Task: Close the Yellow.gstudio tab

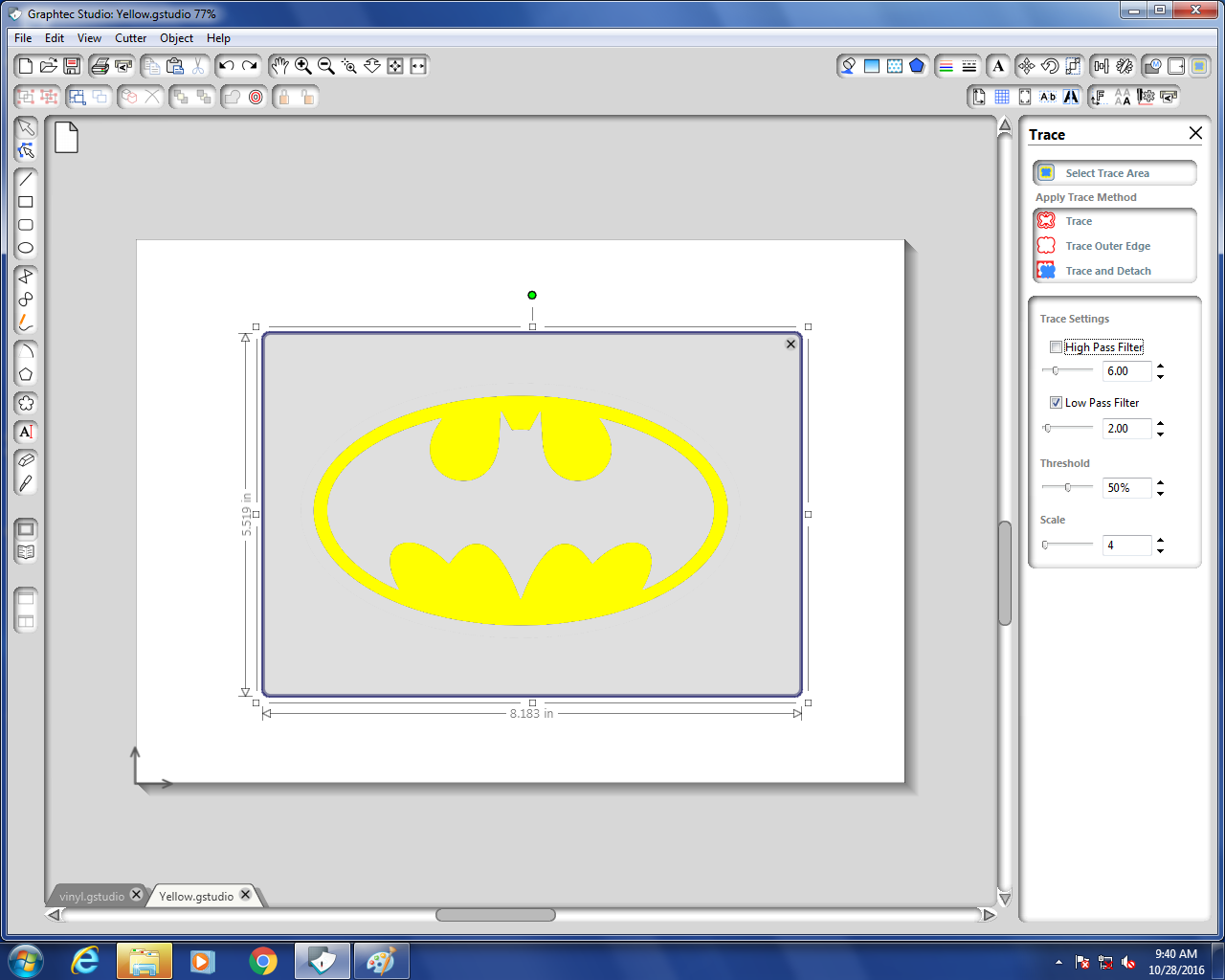Action: click(x=246, y=895)
